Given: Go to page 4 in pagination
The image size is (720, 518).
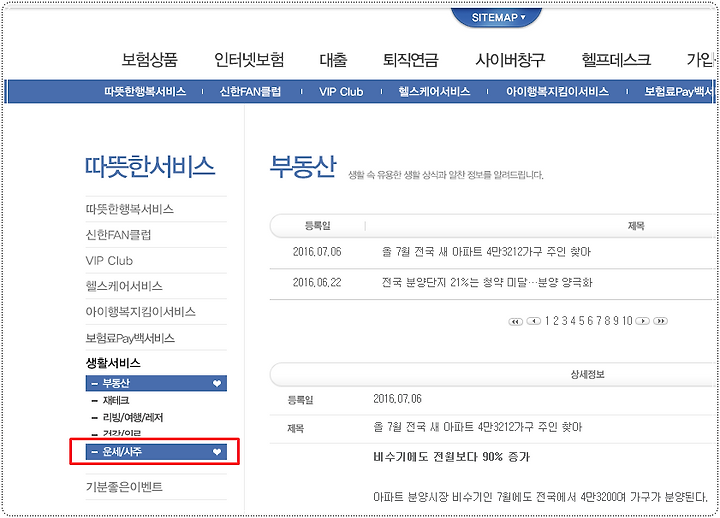Looking at the screenshot, I should click(573, 321).
